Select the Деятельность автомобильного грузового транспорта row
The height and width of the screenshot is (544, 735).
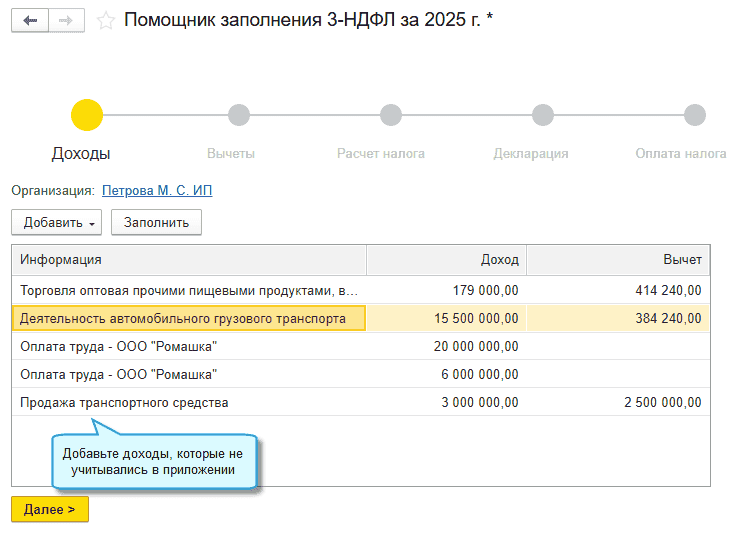(x=188, y=319)
